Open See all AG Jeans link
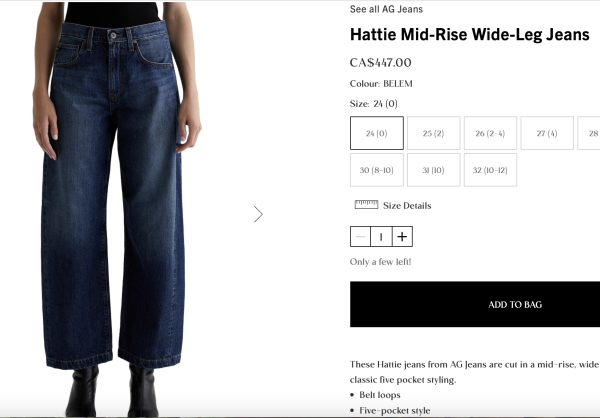Viewport: 600px width, 418px height. 386,9
